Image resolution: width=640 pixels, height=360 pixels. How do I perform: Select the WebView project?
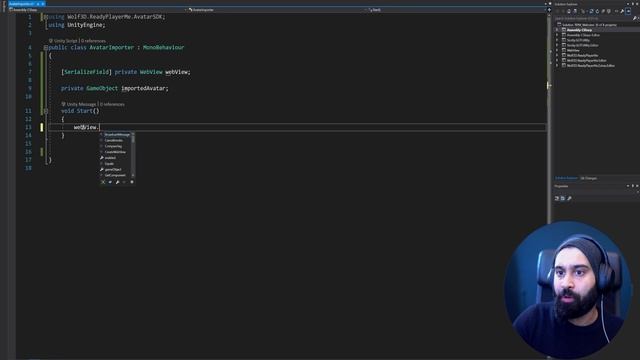click(x=573, y=50)
